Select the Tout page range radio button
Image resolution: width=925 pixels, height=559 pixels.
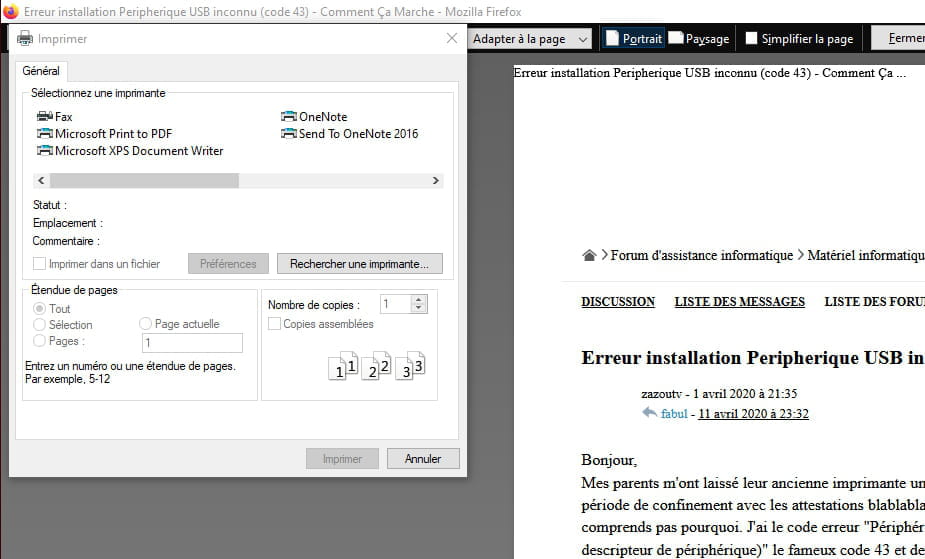[x=40, y=308]
